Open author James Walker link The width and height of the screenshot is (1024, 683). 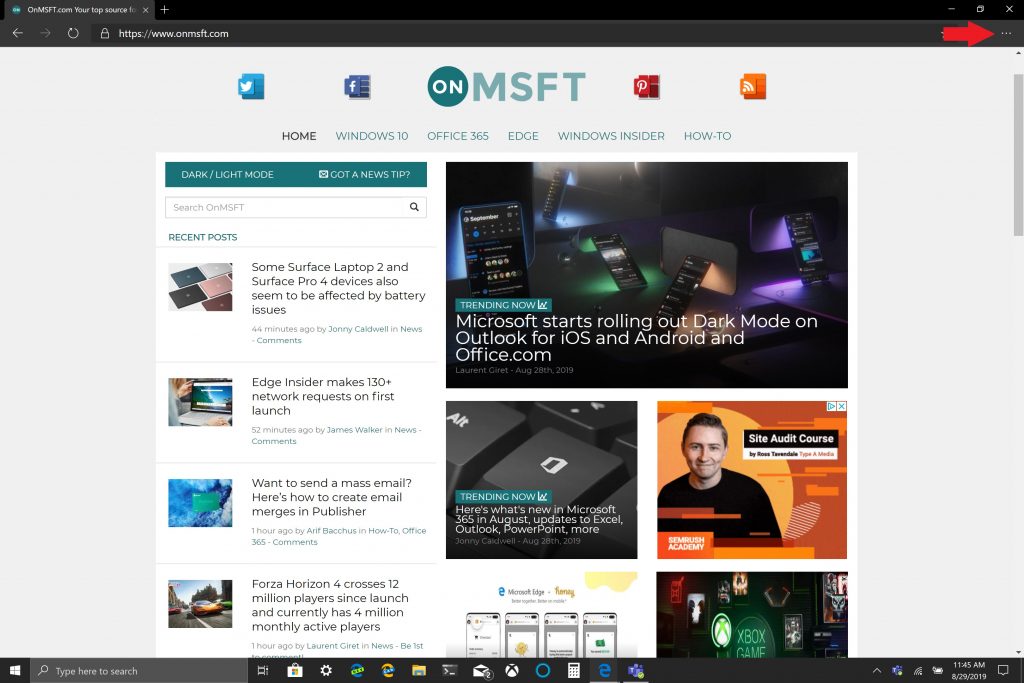(x=355, y=430)
